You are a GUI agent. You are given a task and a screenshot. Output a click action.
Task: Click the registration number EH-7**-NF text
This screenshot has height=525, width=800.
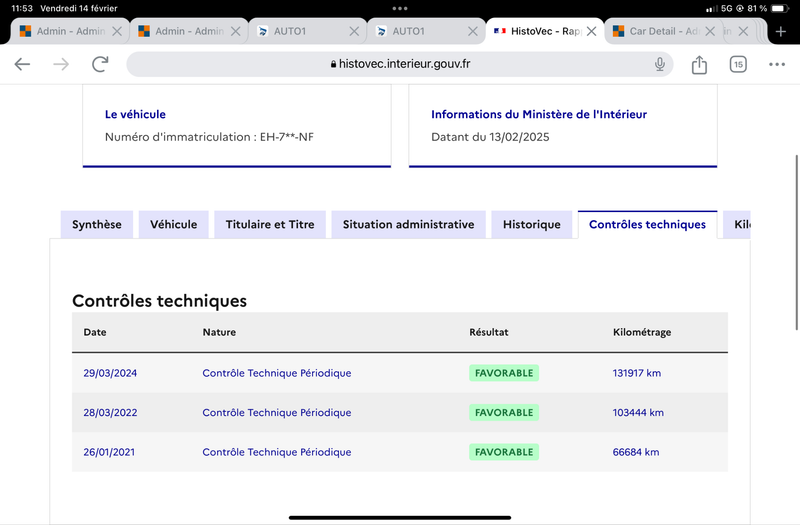pos(287,137)
